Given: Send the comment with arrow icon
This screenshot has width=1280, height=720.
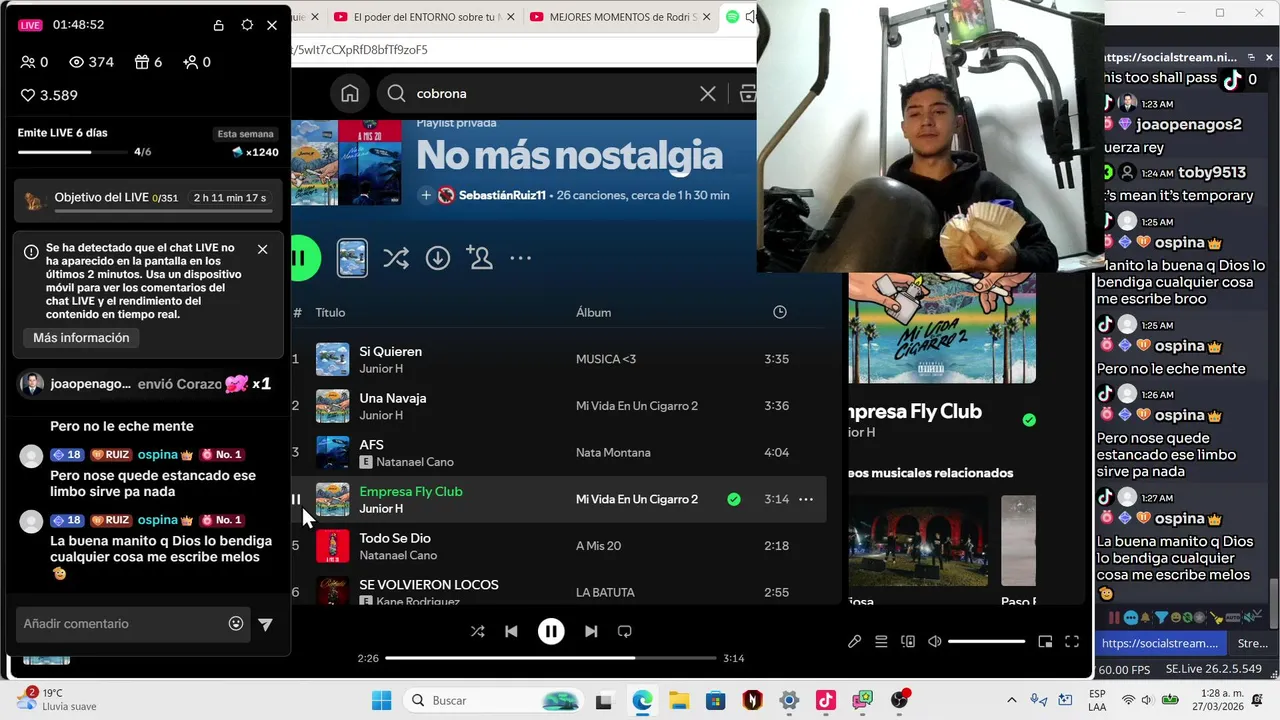Looking at the screenshot, I should coord(265,623).
